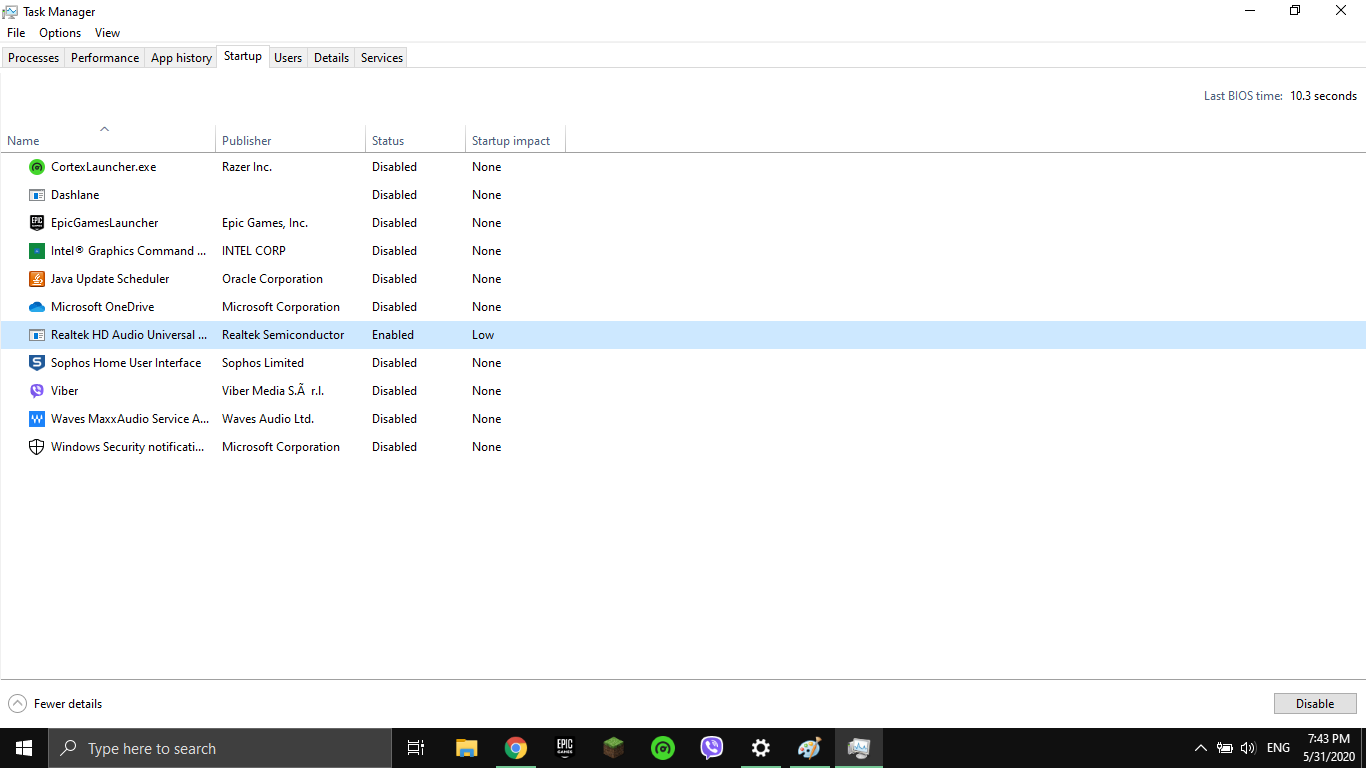The width and height of the screenshot is (1366, 768).
Task: Click the Realtek HD Audio row icon
Action: (x=37, y=335)
